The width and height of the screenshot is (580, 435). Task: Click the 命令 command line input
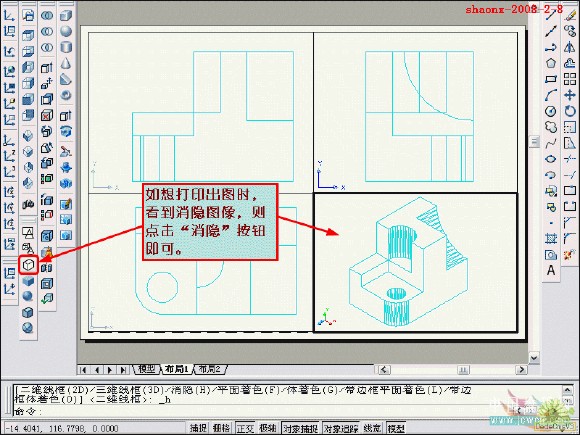pyautogui.click(x=287, y=411)
